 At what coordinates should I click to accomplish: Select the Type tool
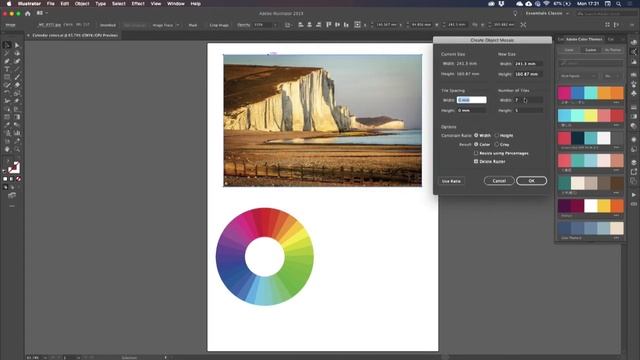(7, 69)
